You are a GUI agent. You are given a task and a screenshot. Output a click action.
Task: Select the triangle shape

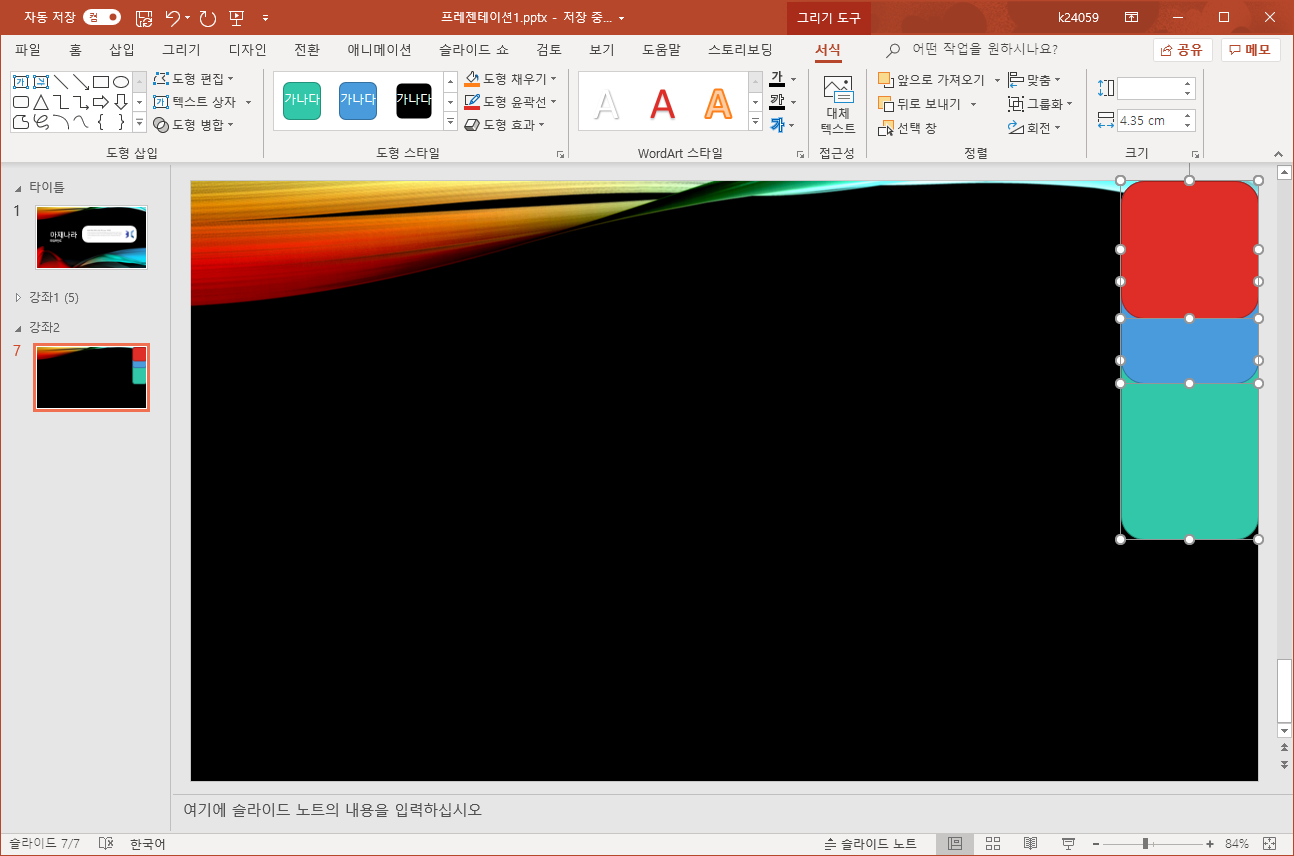(41, 102)
